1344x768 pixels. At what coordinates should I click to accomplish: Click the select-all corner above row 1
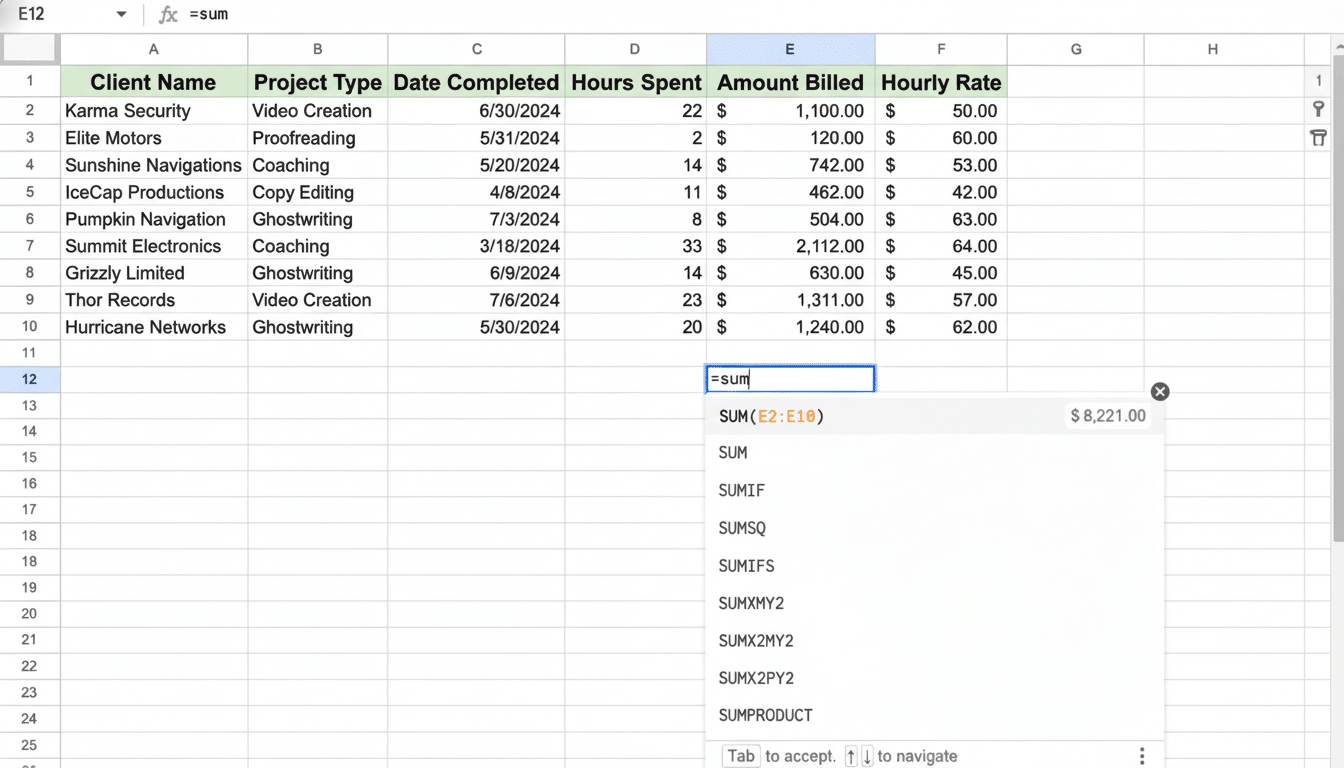pos(30,48)
